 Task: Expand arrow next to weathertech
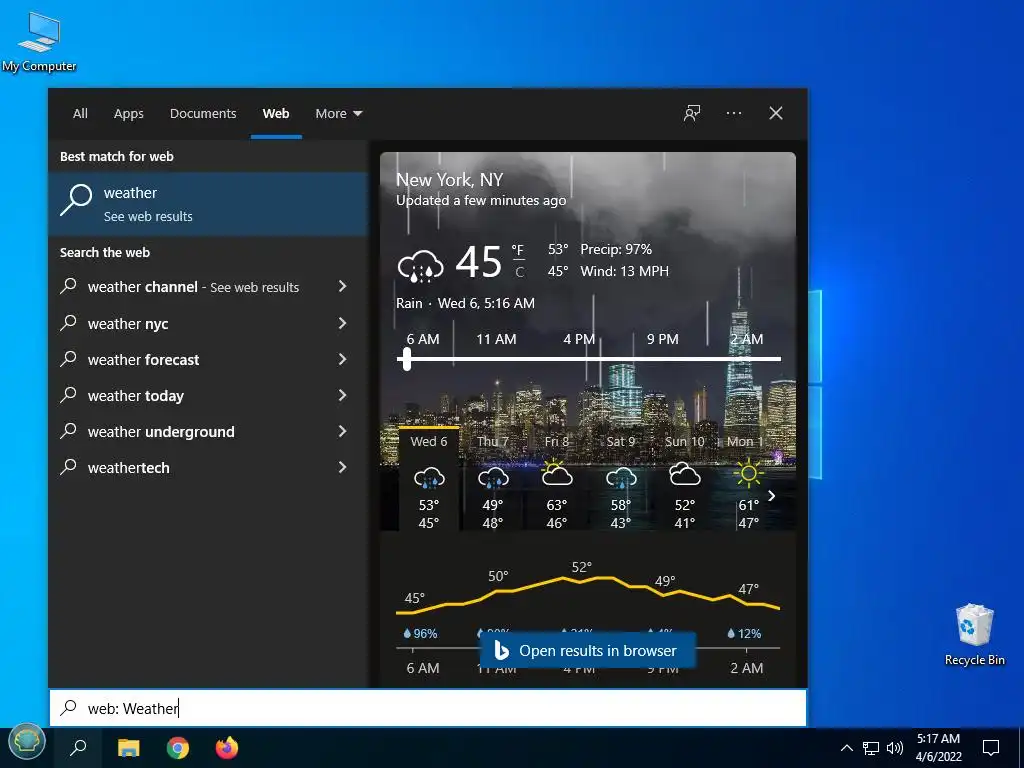tap(342, 466)
